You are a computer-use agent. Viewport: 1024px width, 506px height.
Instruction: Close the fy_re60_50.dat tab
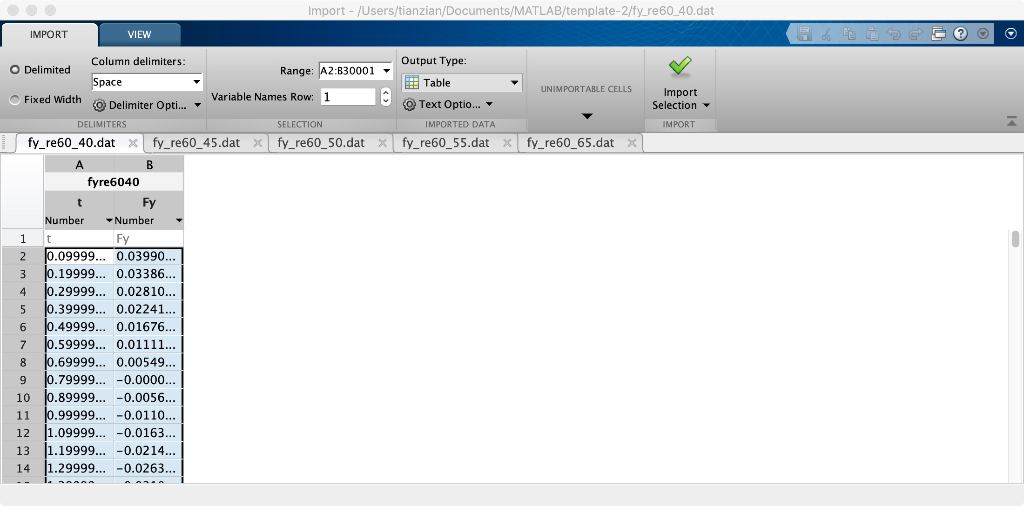[x=382, y=142]
